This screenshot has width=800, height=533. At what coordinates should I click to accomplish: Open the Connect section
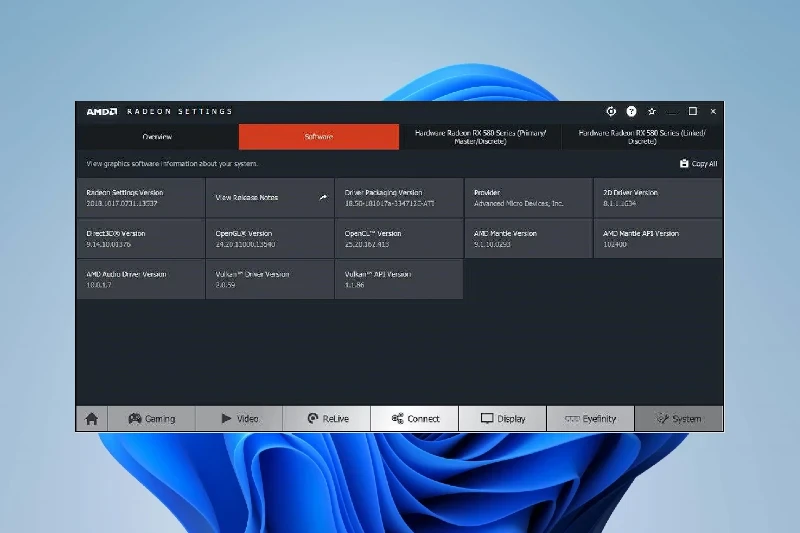[415, 419]
